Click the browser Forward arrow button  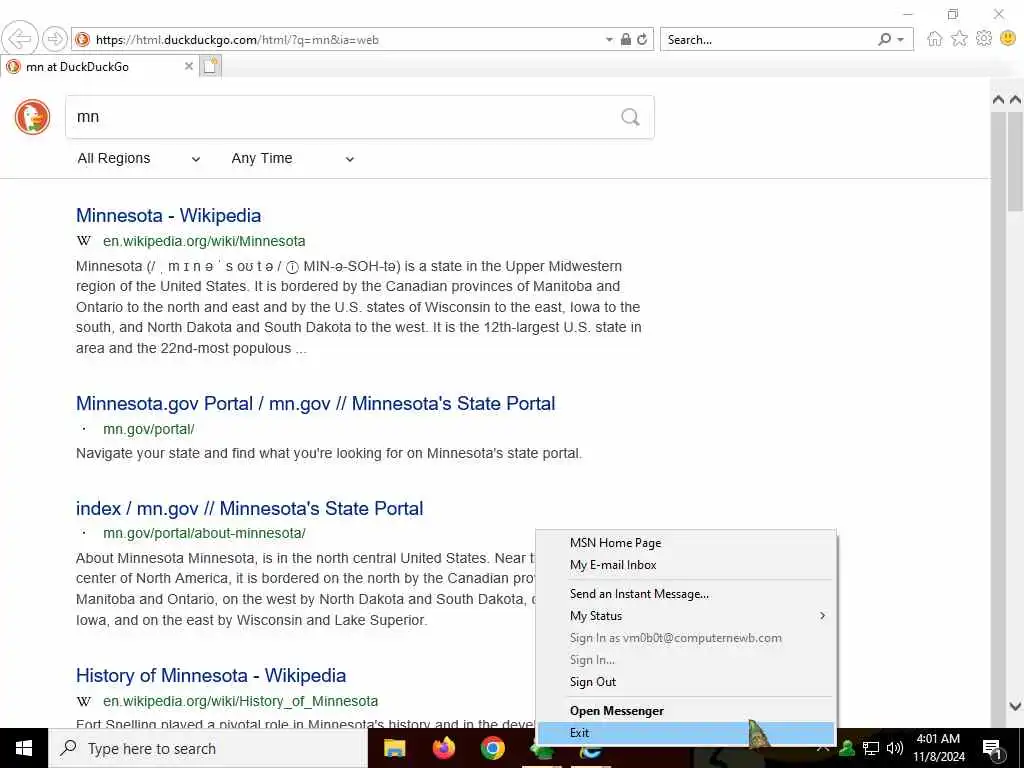click(55, 39)
